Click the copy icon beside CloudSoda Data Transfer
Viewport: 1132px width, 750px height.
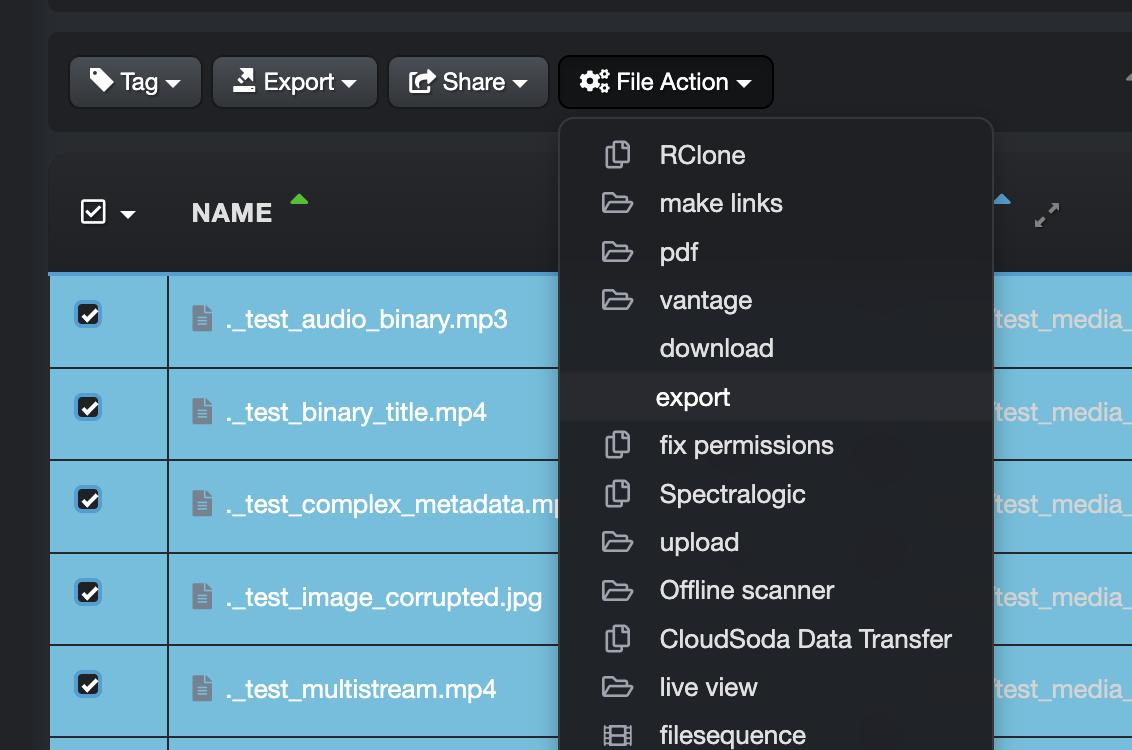617,639
